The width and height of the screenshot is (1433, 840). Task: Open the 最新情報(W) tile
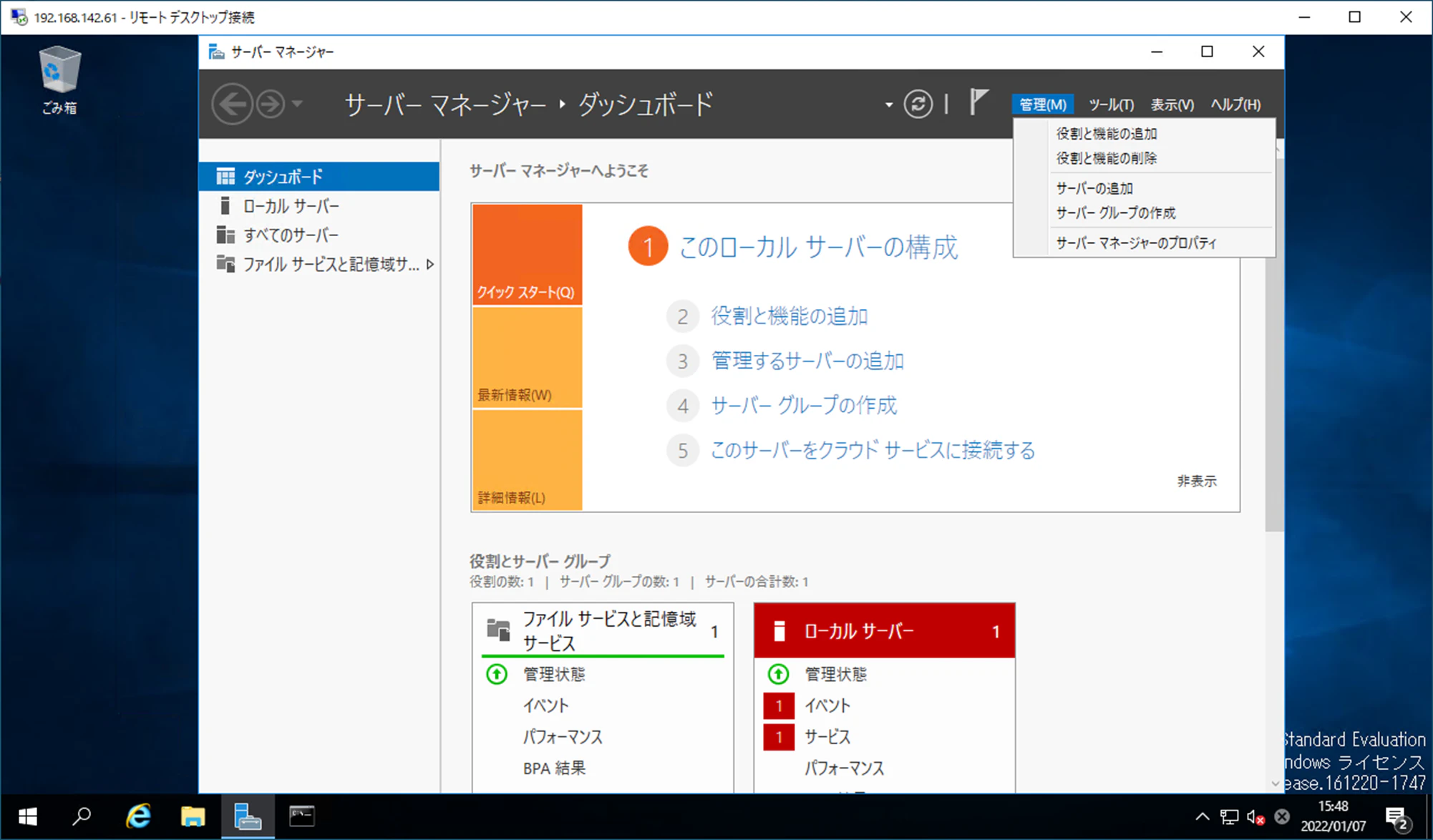(x=527, y=358)
